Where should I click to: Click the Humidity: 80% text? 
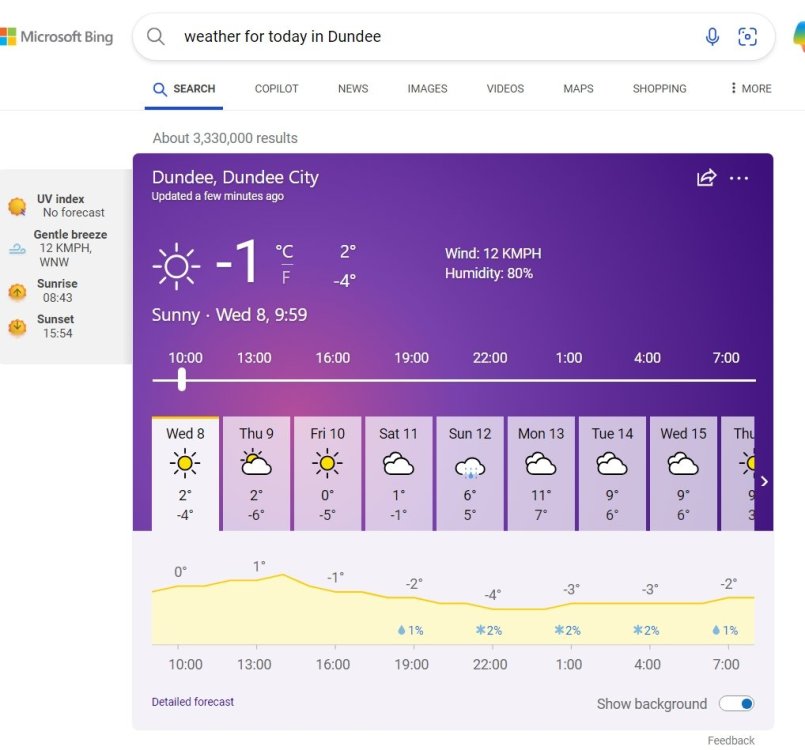pyautogui.click(x=489, y=273)
